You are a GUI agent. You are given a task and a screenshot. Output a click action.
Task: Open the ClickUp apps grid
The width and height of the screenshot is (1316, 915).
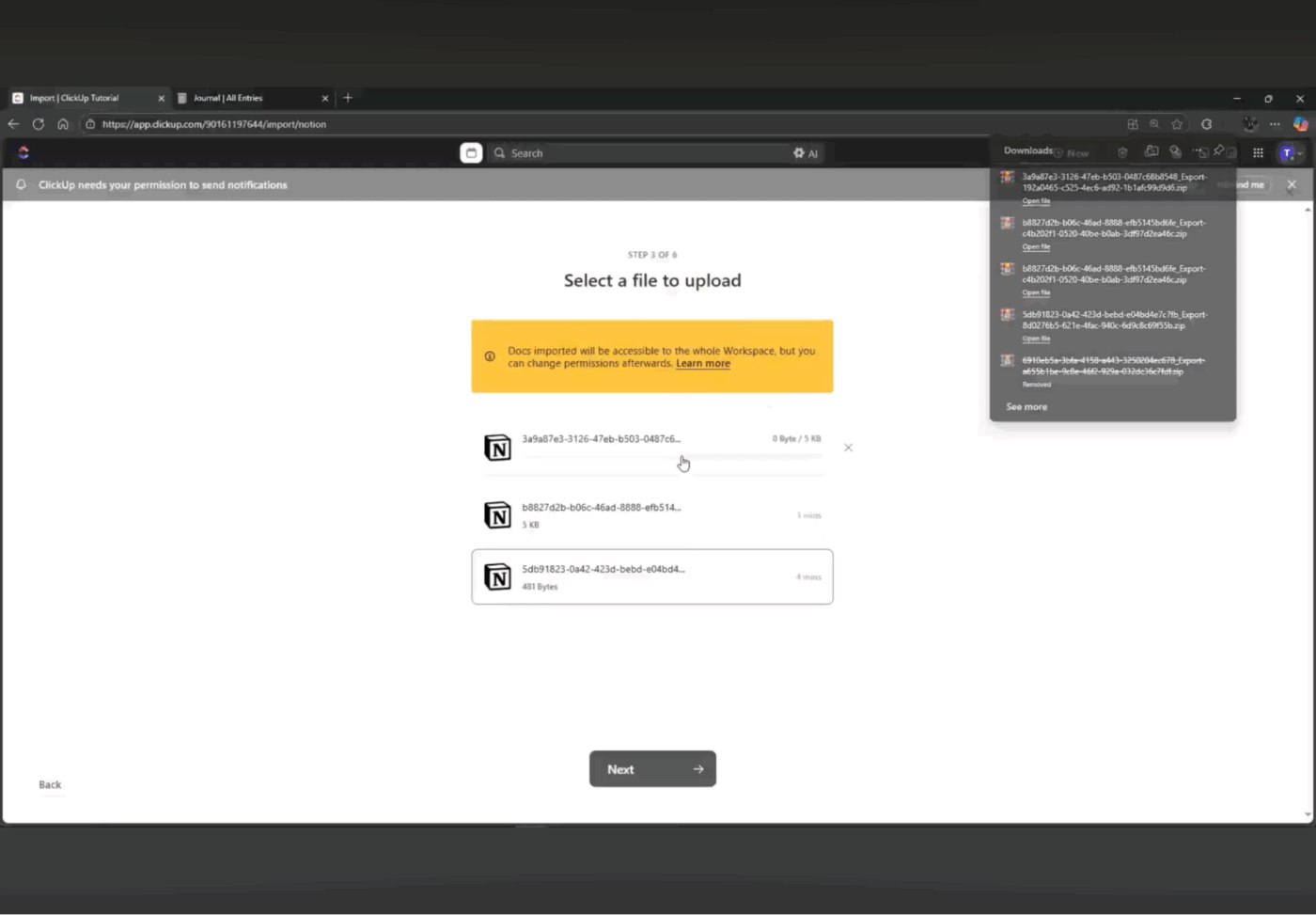pyautogui.click(x=1258, y=152)
